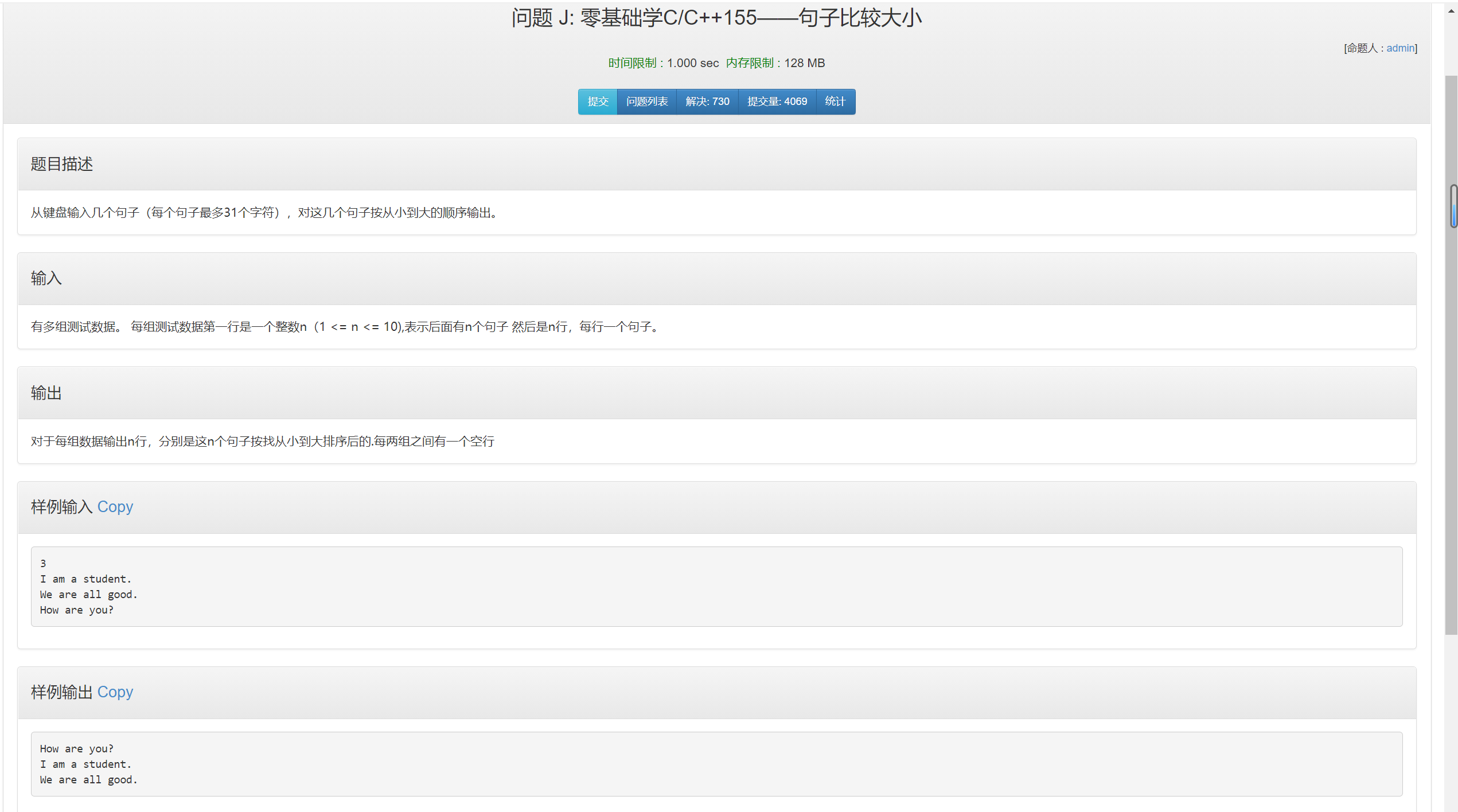Open the 统计 statistics page
This screenshot has height=812, width=1458.
pos(835,101)
